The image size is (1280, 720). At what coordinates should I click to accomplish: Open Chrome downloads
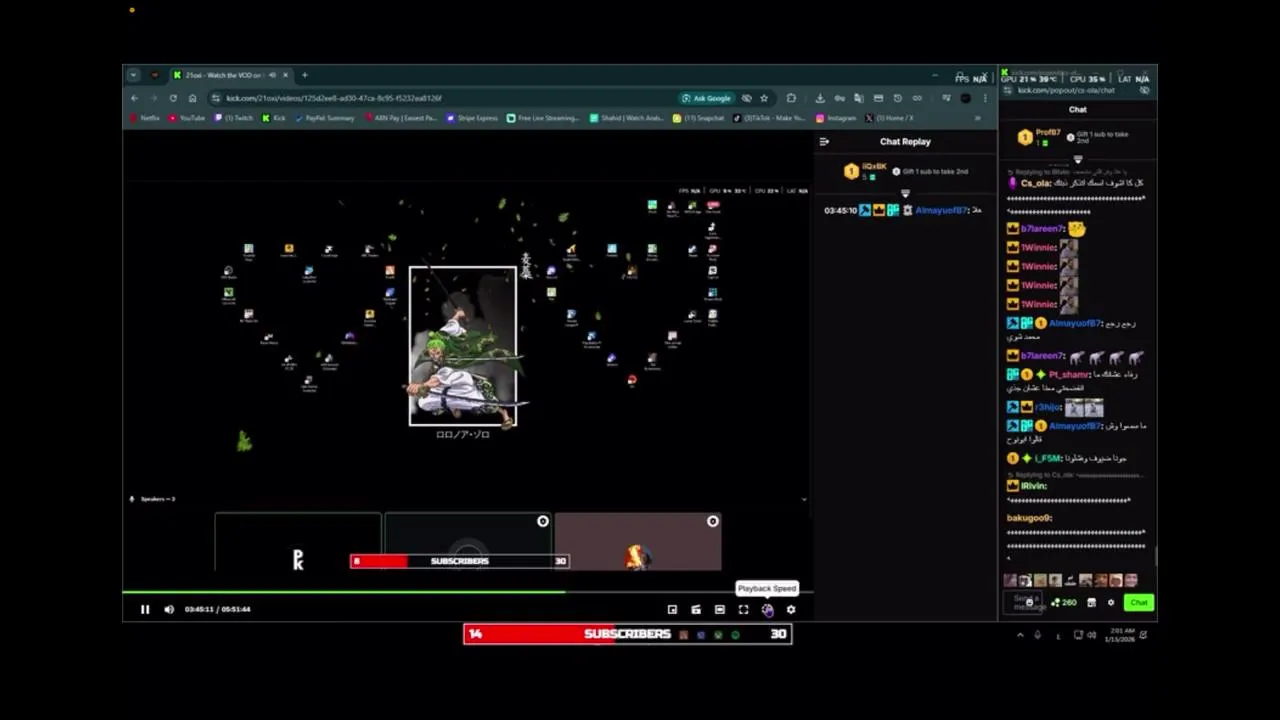click(820, 98)
